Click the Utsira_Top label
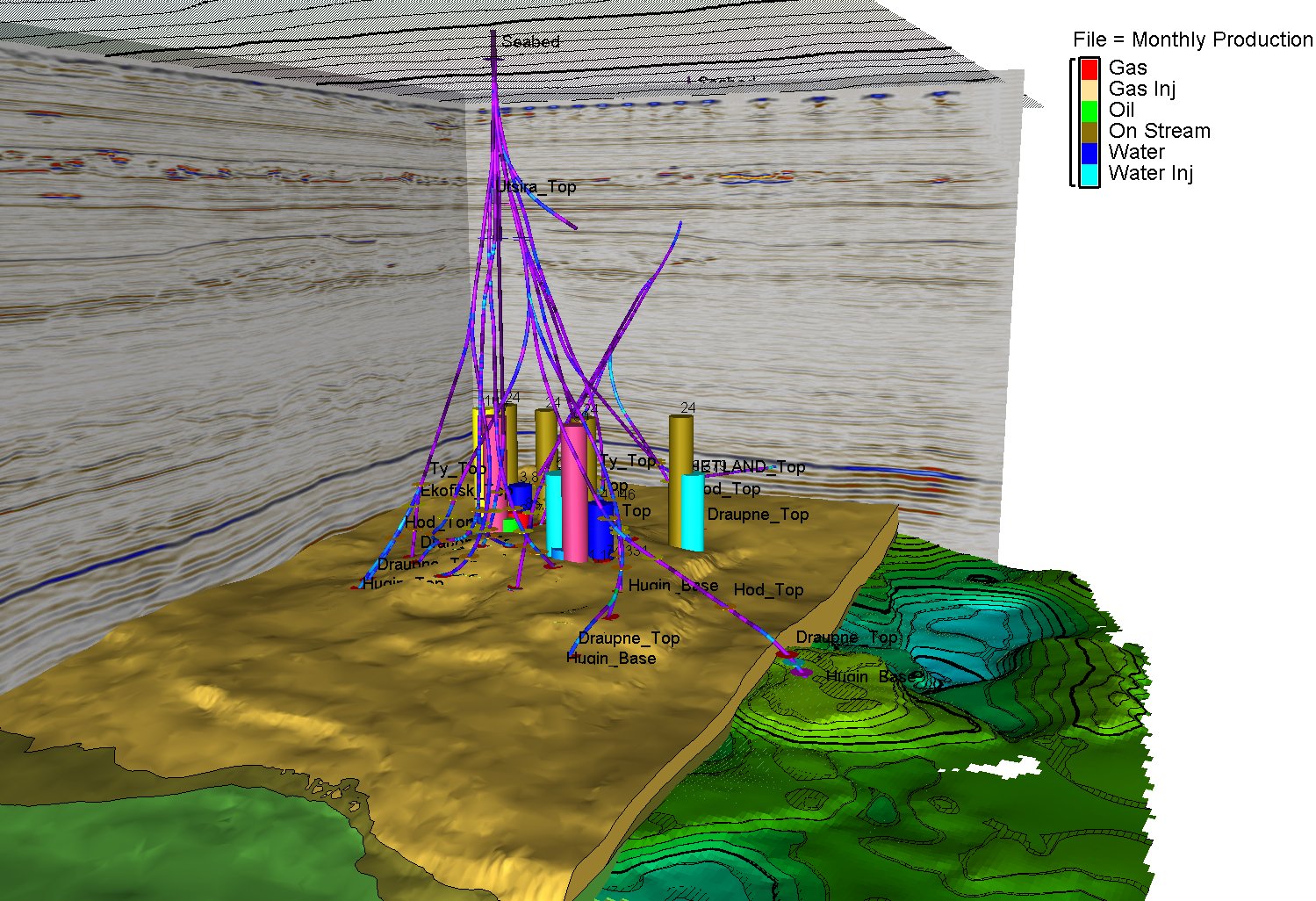1316x901 pixels. 534,187
